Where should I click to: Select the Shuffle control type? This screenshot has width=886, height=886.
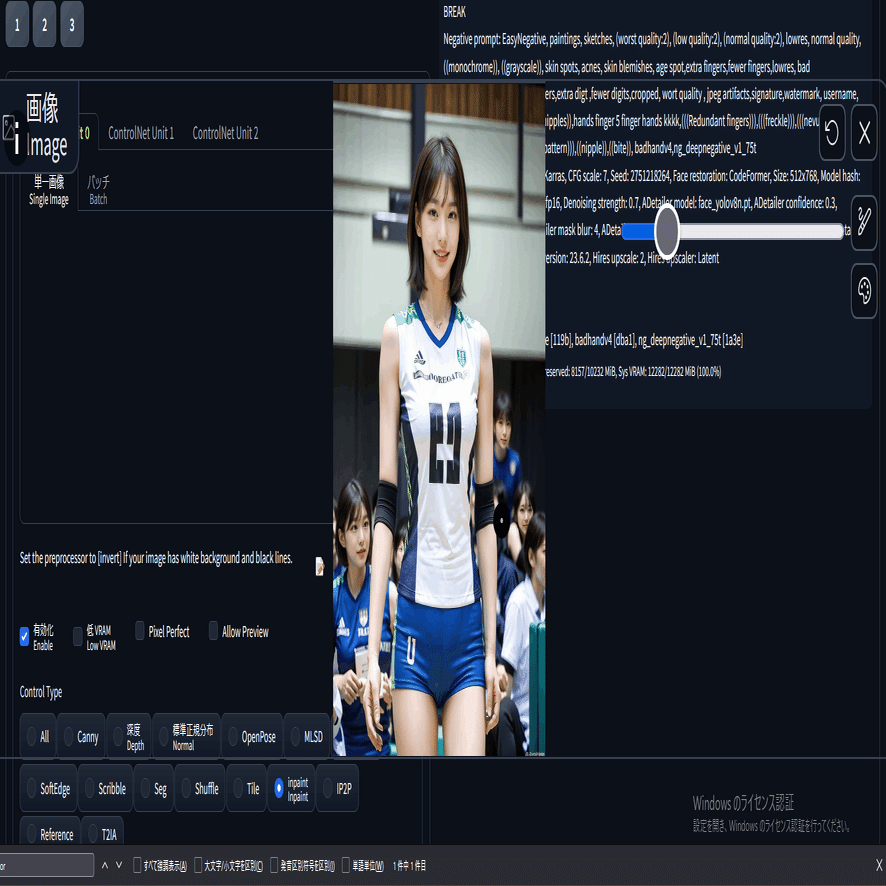[200, 788]
